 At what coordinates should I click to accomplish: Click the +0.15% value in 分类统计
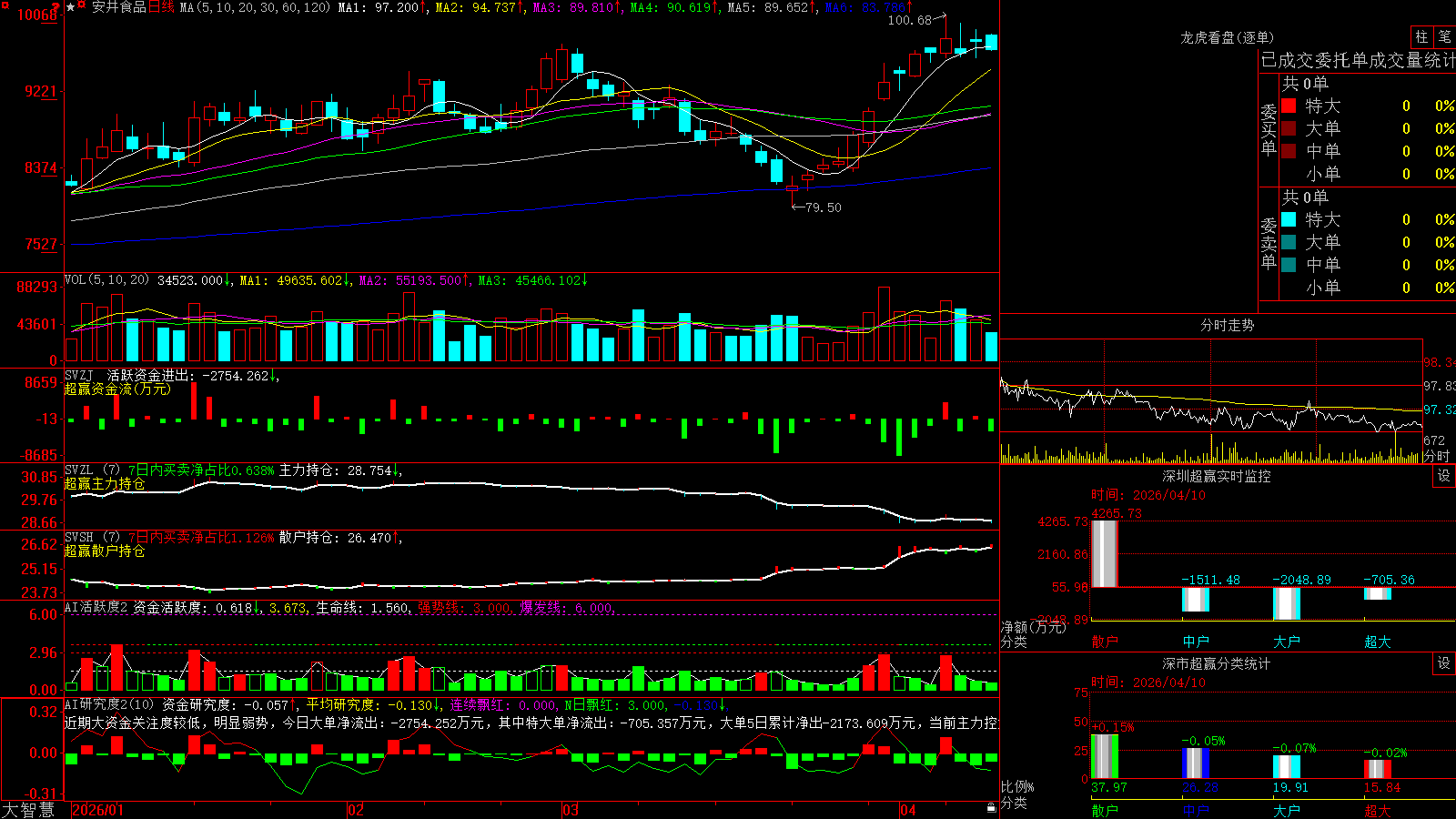pyautogui.click(x=1113, y=727)
